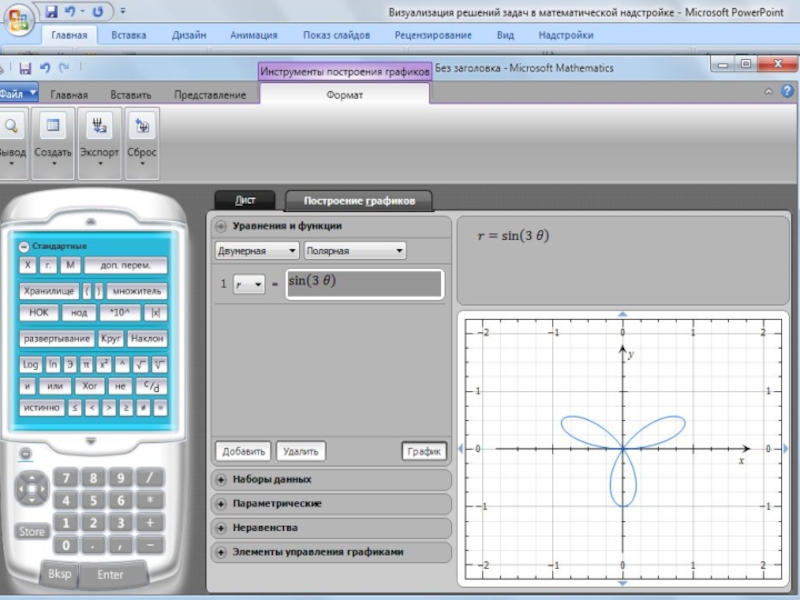Image resolution: width=800 pixels, height=600 pixels.
Task: Pan graph upward with top arrow
Action: 622,314
